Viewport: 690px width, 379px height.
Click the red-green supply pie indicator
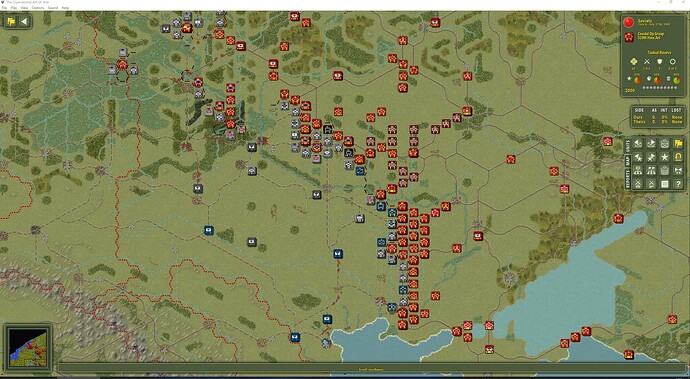[x=677, y=80]
